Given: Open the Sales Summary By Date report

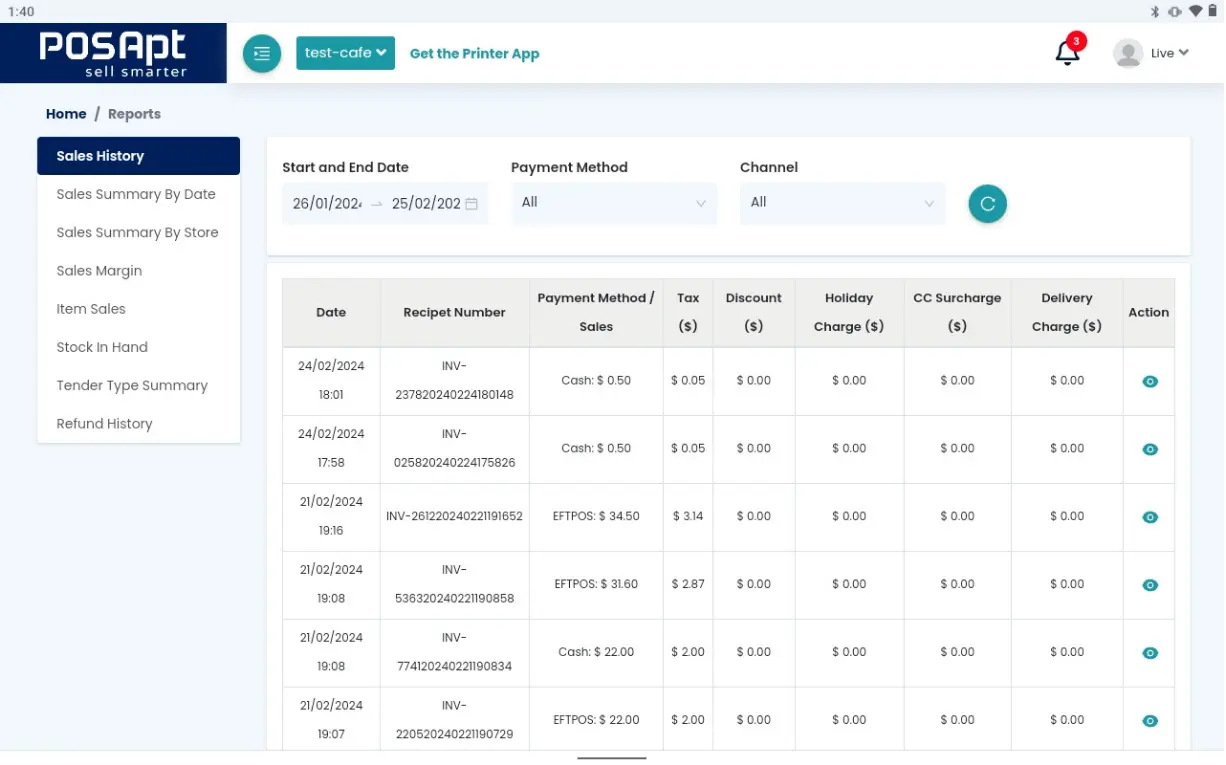Looking at the screenshot, I should coord(136,194).
